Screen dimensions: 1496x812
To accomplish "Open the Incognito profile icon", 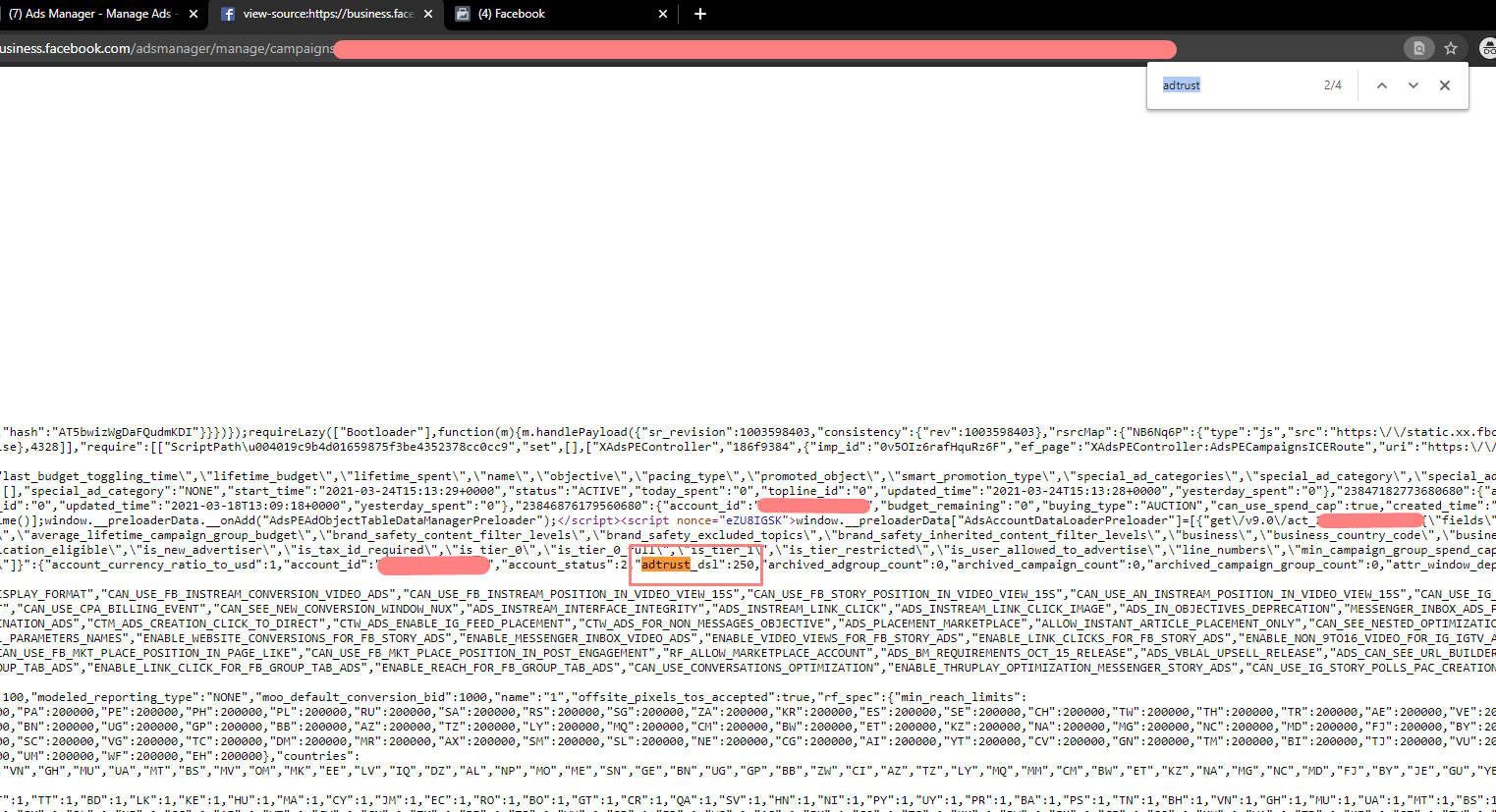I will point(1487,48).
